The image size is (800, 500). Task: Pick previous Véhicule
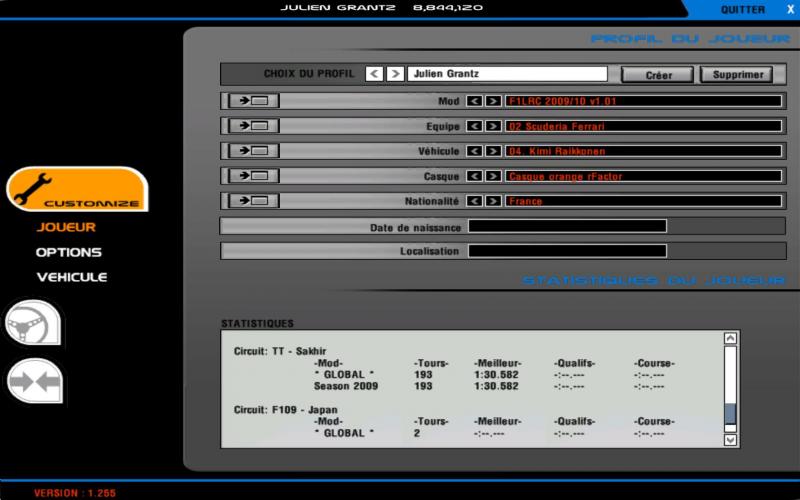(x=474, y=151)
